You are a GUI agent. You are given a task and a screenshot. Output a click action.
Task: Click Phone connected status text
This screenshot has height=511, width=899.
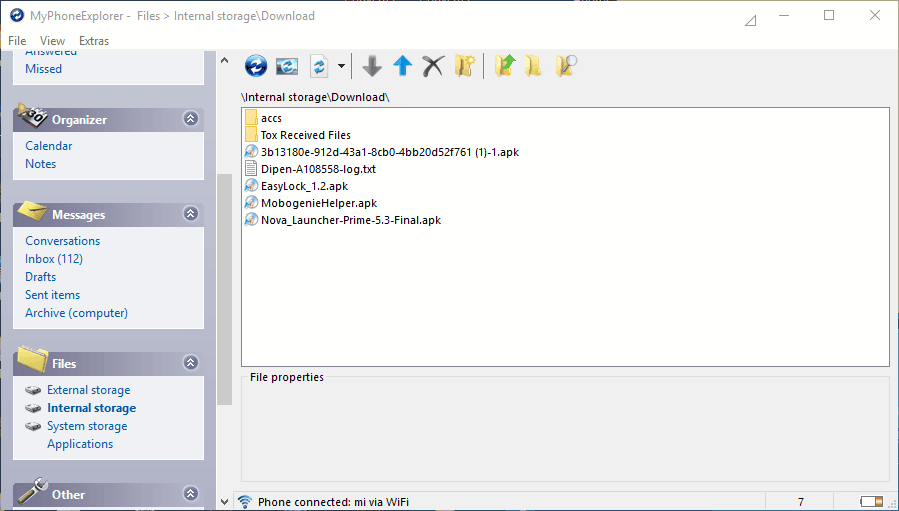coord(333,502)
